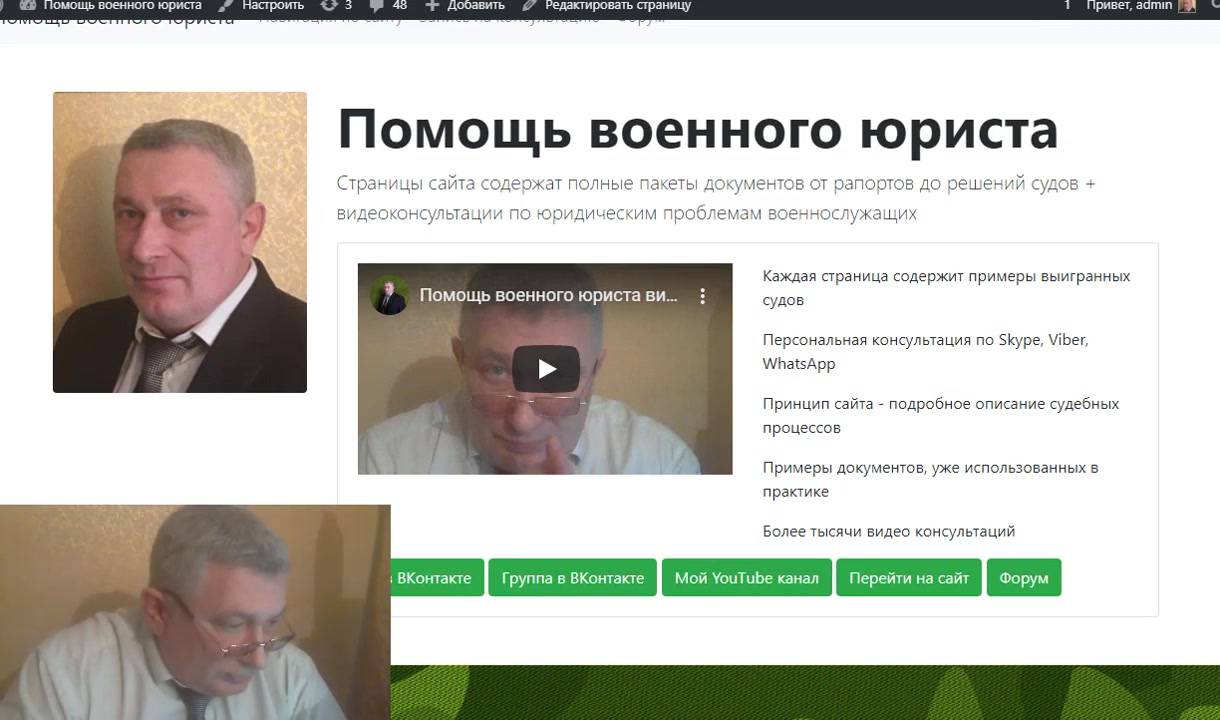Open 'Мой YouTube канал' button
The width and height of the screenshot is (1220, 720).
(746, 578)
